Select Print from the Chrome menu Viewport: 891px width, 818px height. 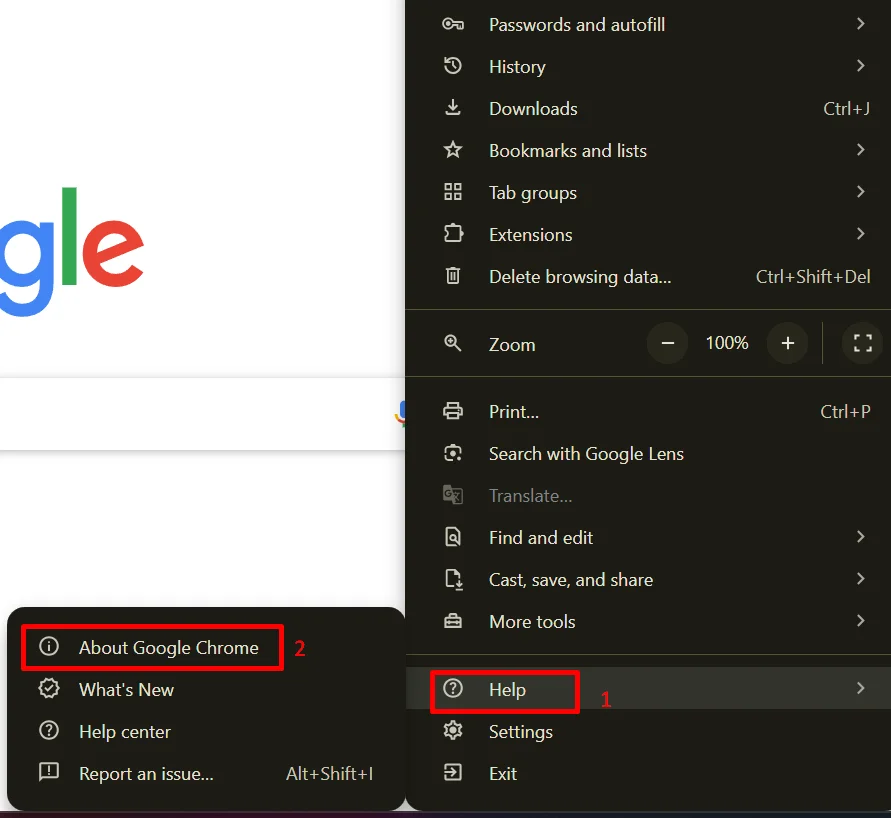click(514, 411)
